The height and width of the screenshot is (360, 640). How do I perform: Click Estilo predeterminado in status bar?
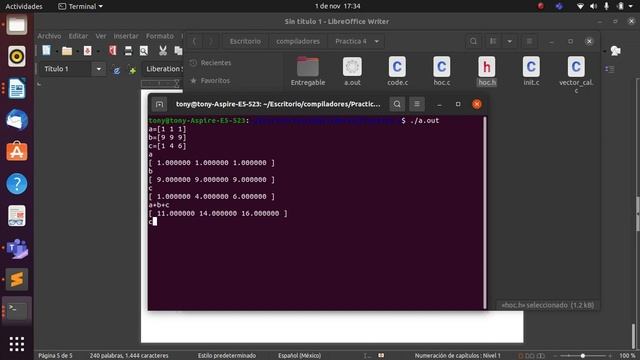[227, 356]
